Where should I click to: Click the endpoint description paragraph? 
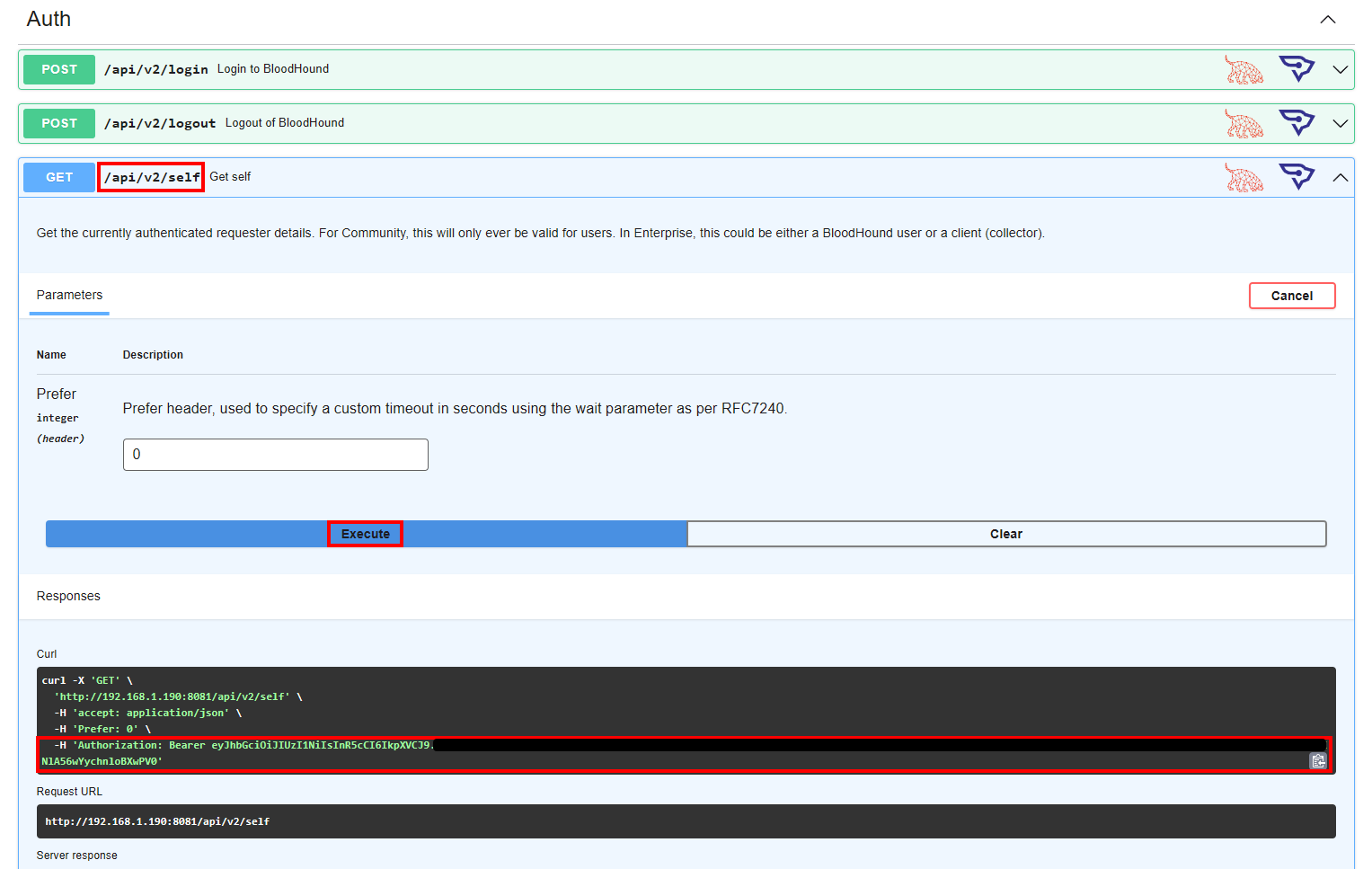pos(540,233)
